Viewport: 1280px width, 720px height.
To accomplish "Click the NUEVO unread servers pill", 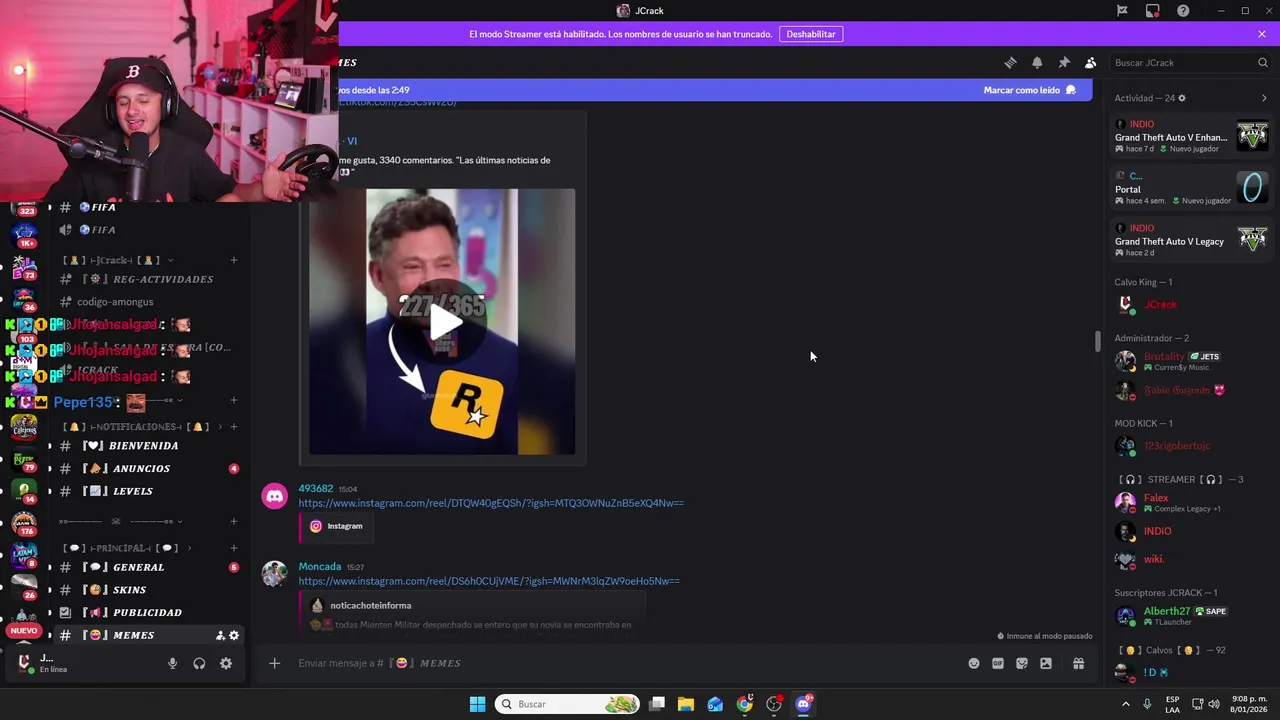I will pyautogui.click(x=24, y=631).
